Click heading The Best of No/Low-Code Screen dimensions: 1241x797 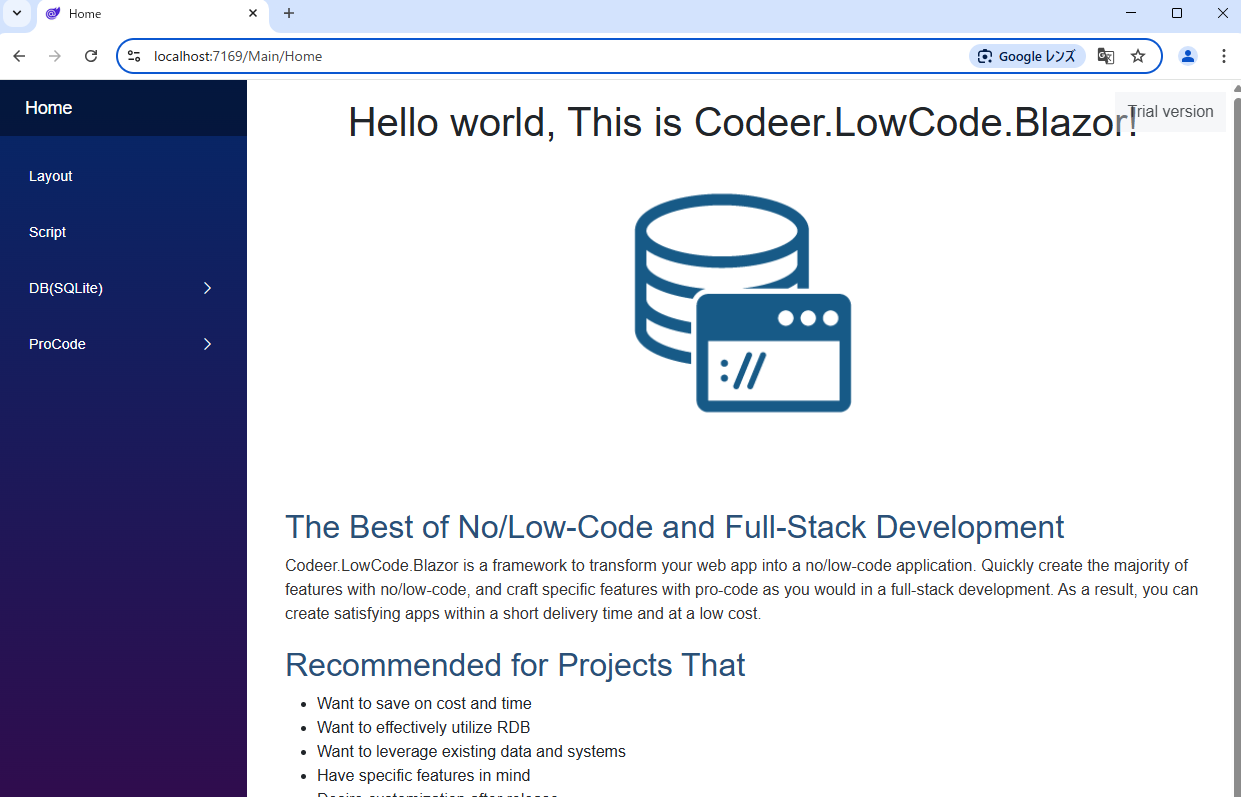[x=674, y=527]
